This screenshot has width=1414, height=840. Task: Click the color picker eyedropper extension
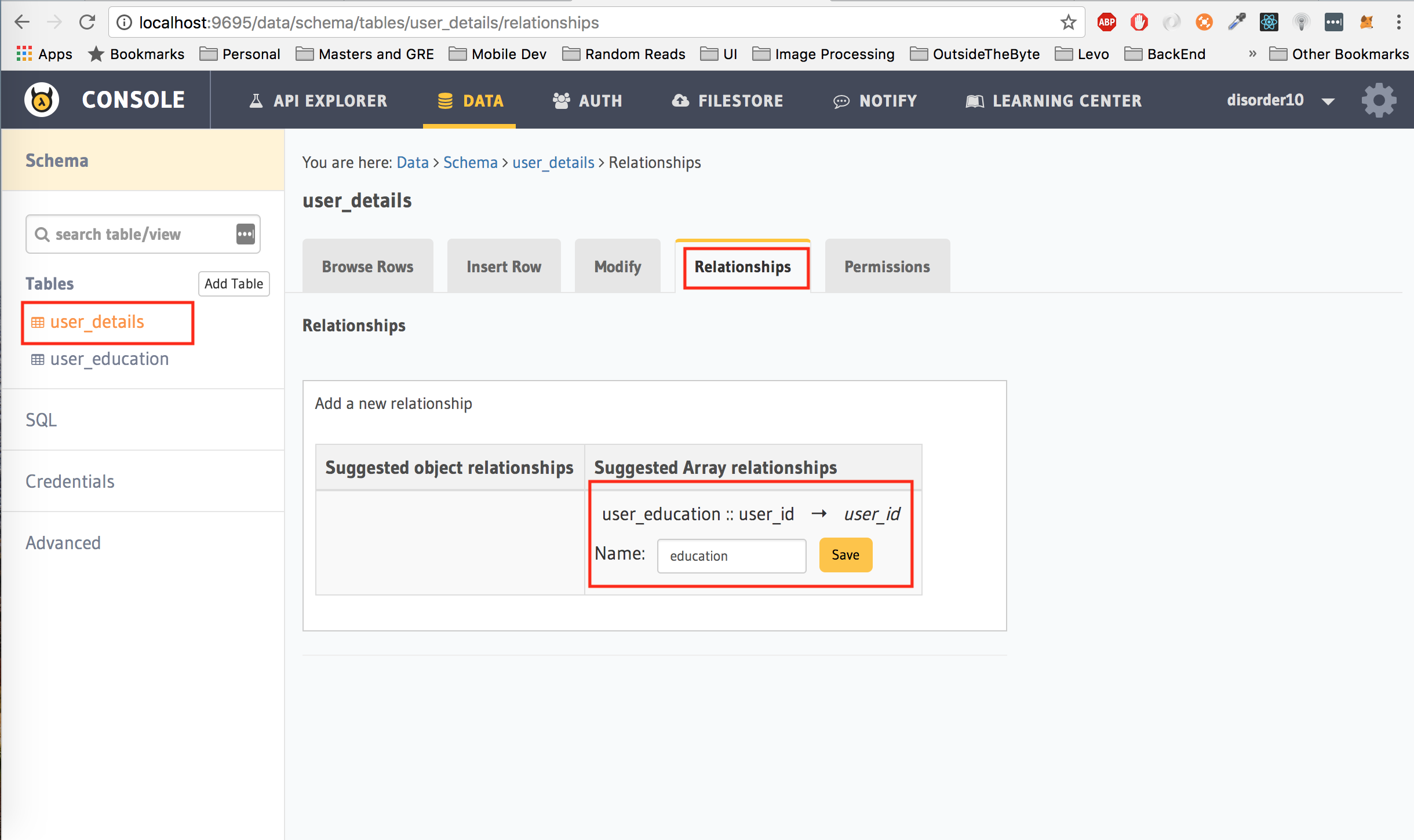[1236, 23]
